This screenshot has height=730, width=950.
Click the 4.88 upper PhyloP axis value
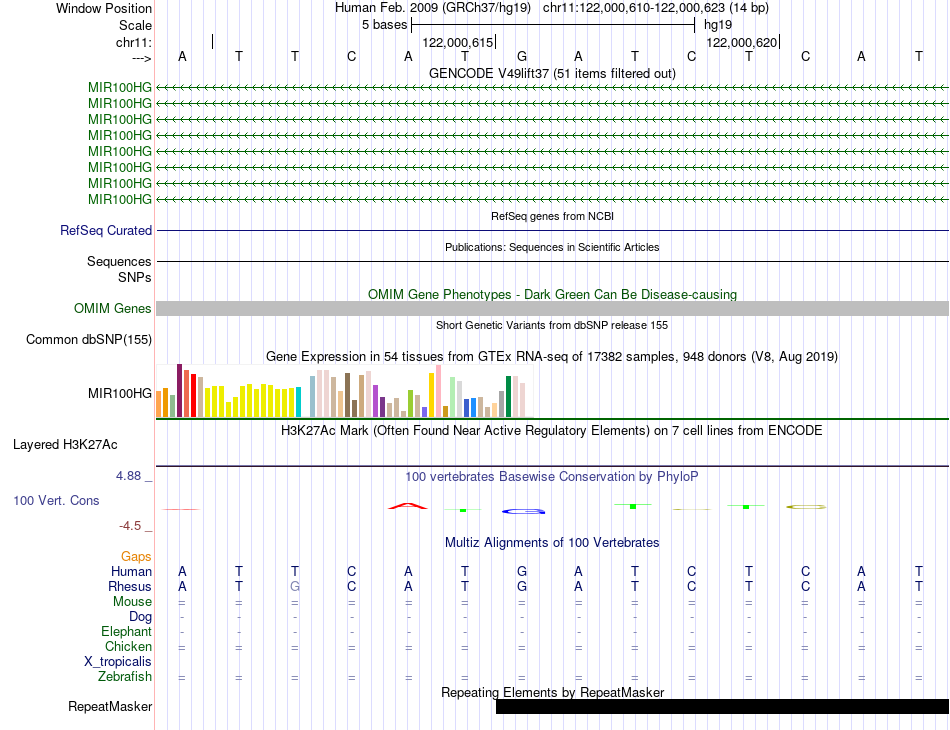click(x=128, y=476)
